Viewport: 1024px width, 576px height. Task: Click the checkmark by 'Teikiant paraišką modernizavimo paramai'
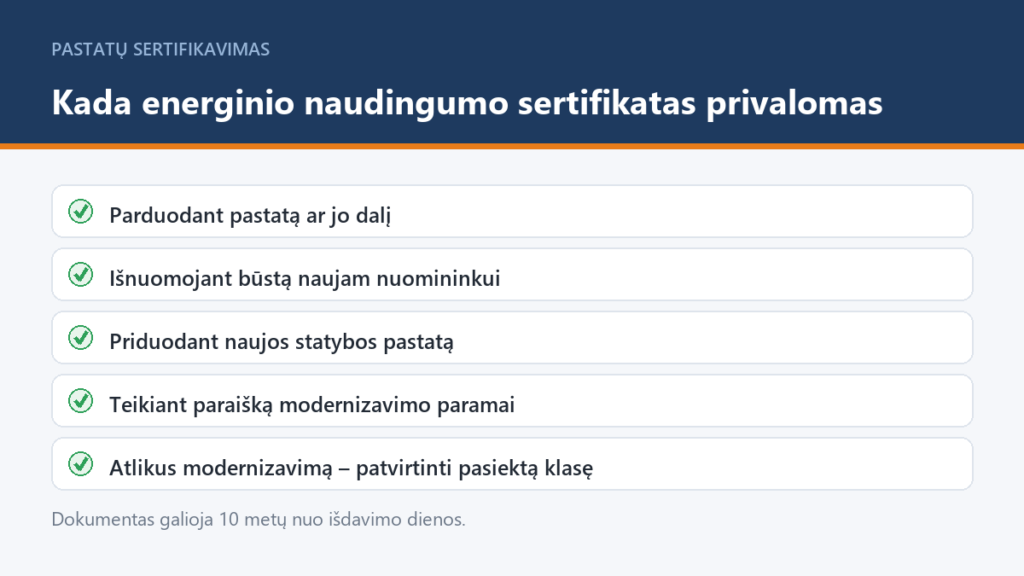80,401
